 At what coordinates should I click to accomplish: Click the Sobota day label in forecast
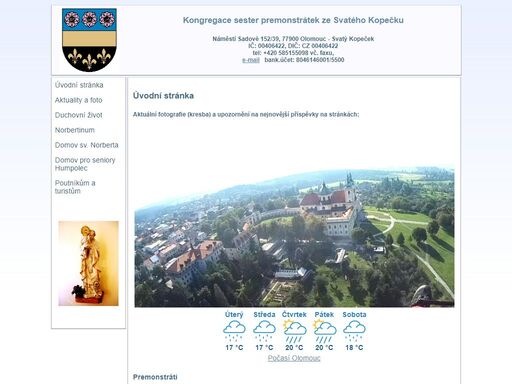[x=354, y=314]
